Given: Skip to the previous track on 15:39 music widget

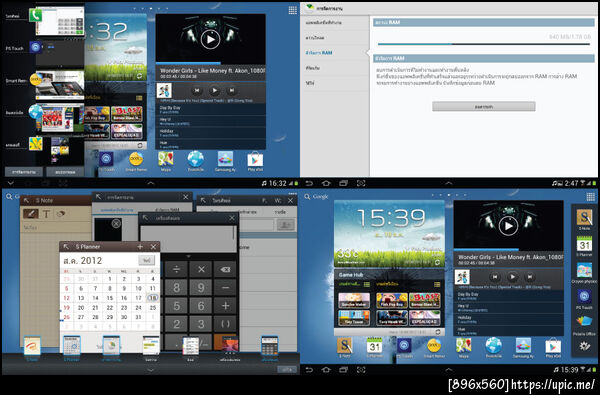Looking at the screenshot, I should (495, 277).
